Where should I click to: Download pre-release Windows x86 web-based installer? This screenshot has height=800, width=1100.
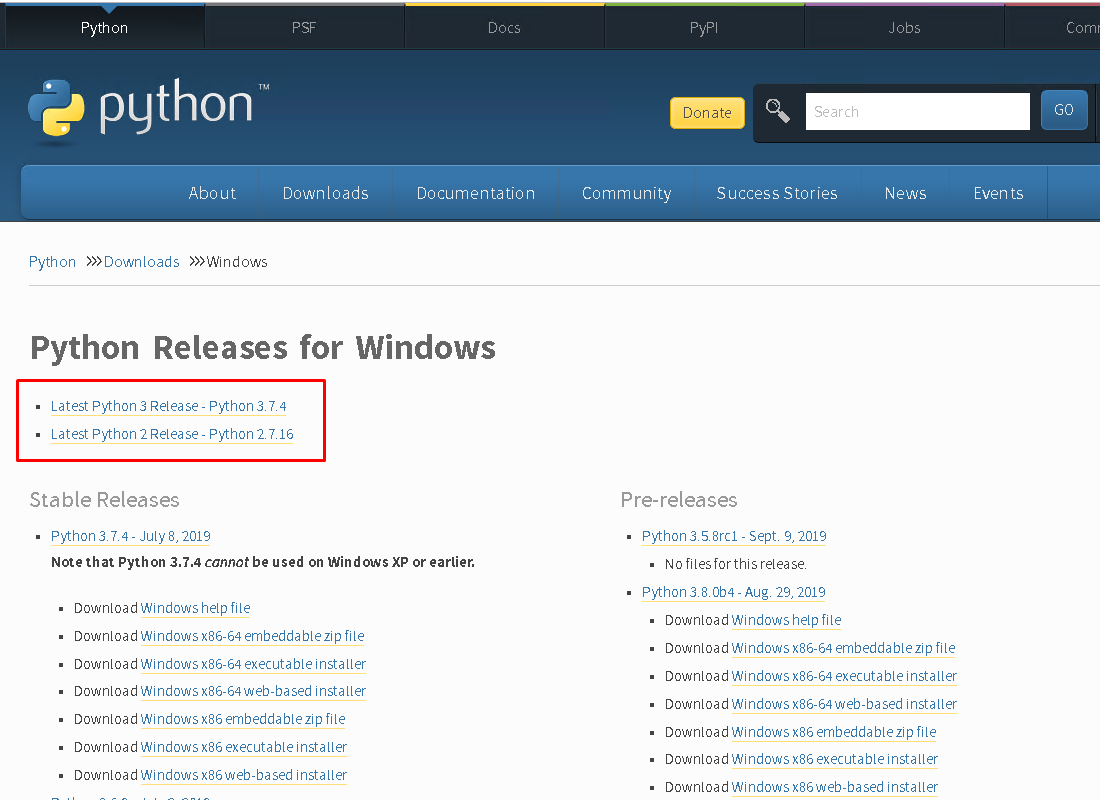point(835,787)
